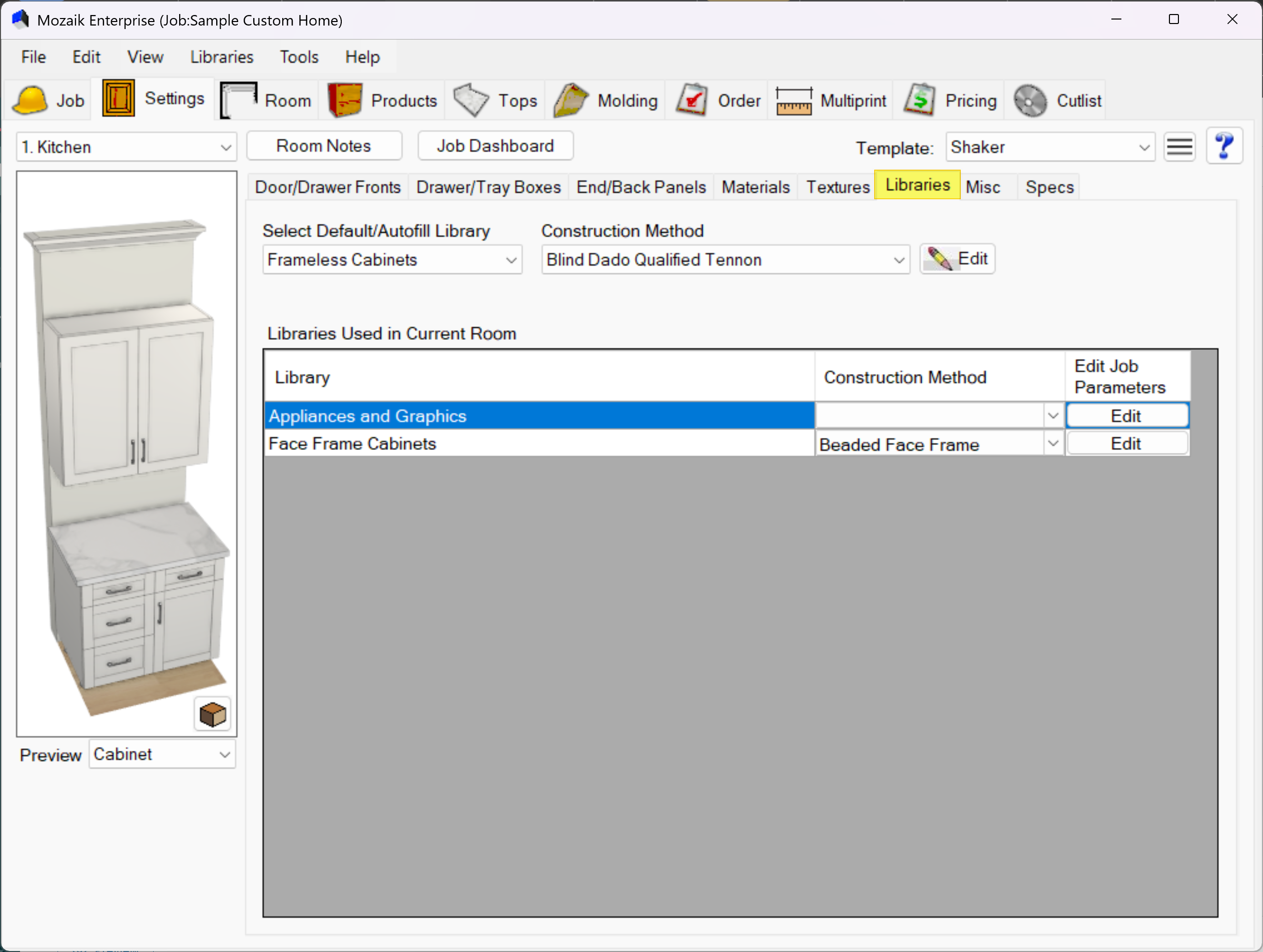This screenshot has width=1263, height=952.
Task: Open the Cutlist saw blade icon
Action: (x=1029, y=101)
